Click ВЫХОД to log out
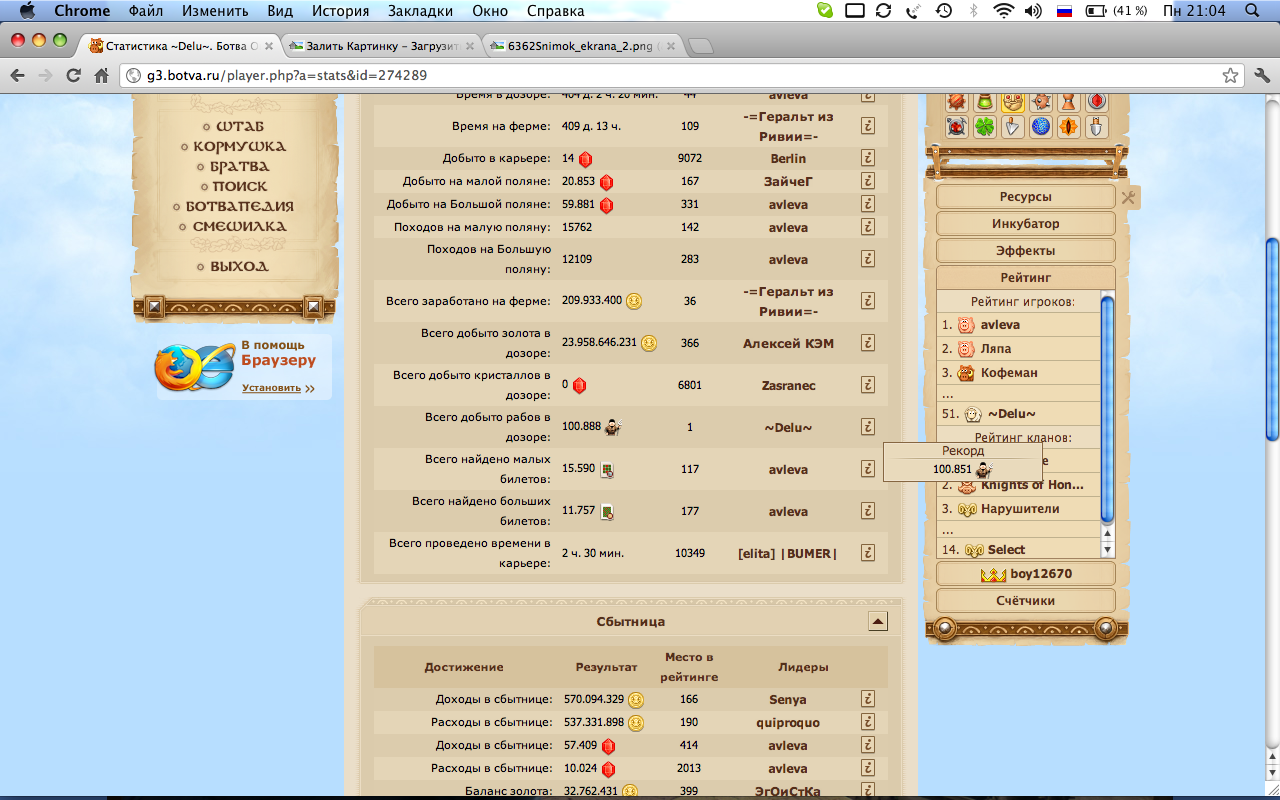 click(x=239, y=266)
